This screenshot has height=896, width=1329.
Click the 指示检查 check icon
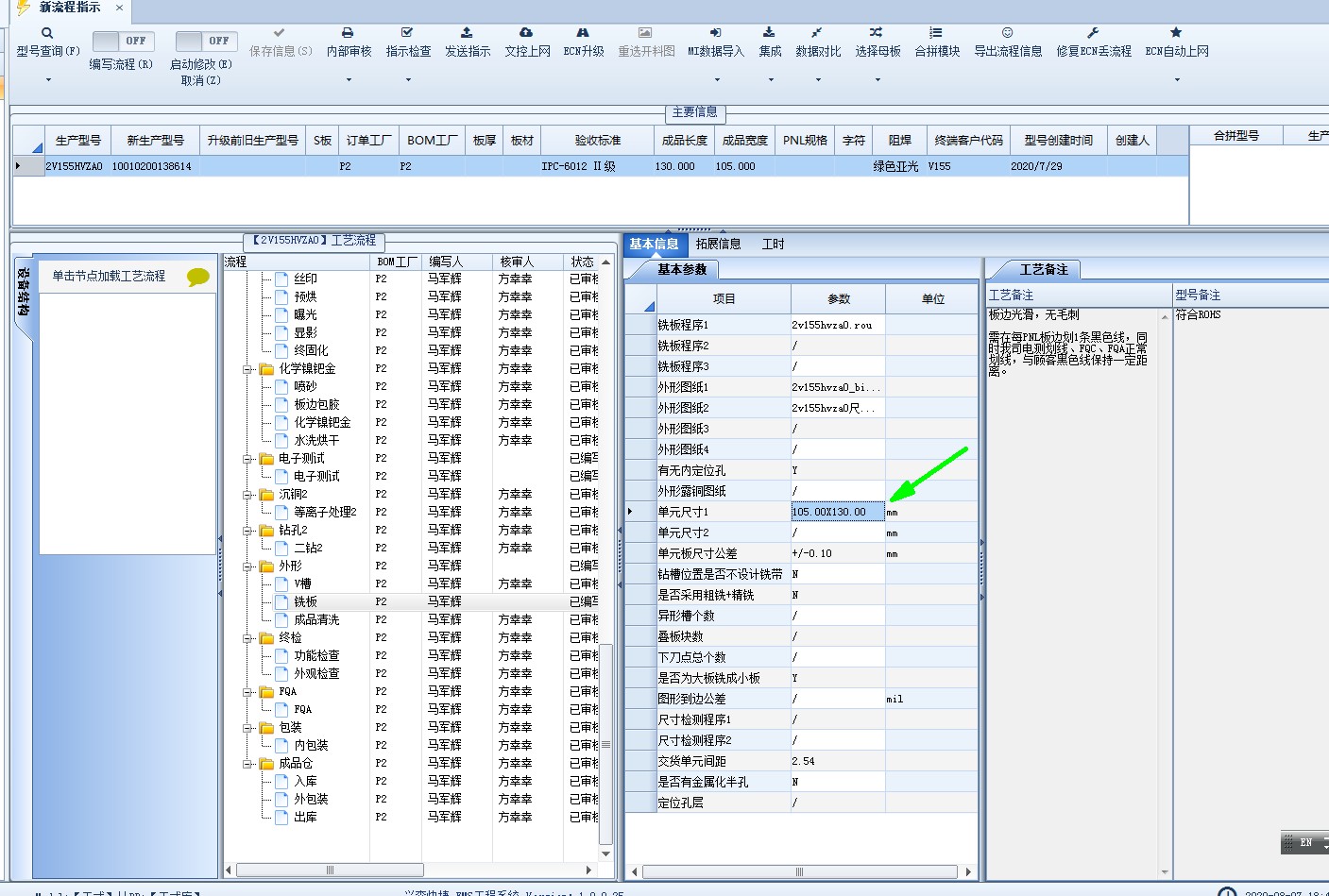click(407, 32)
